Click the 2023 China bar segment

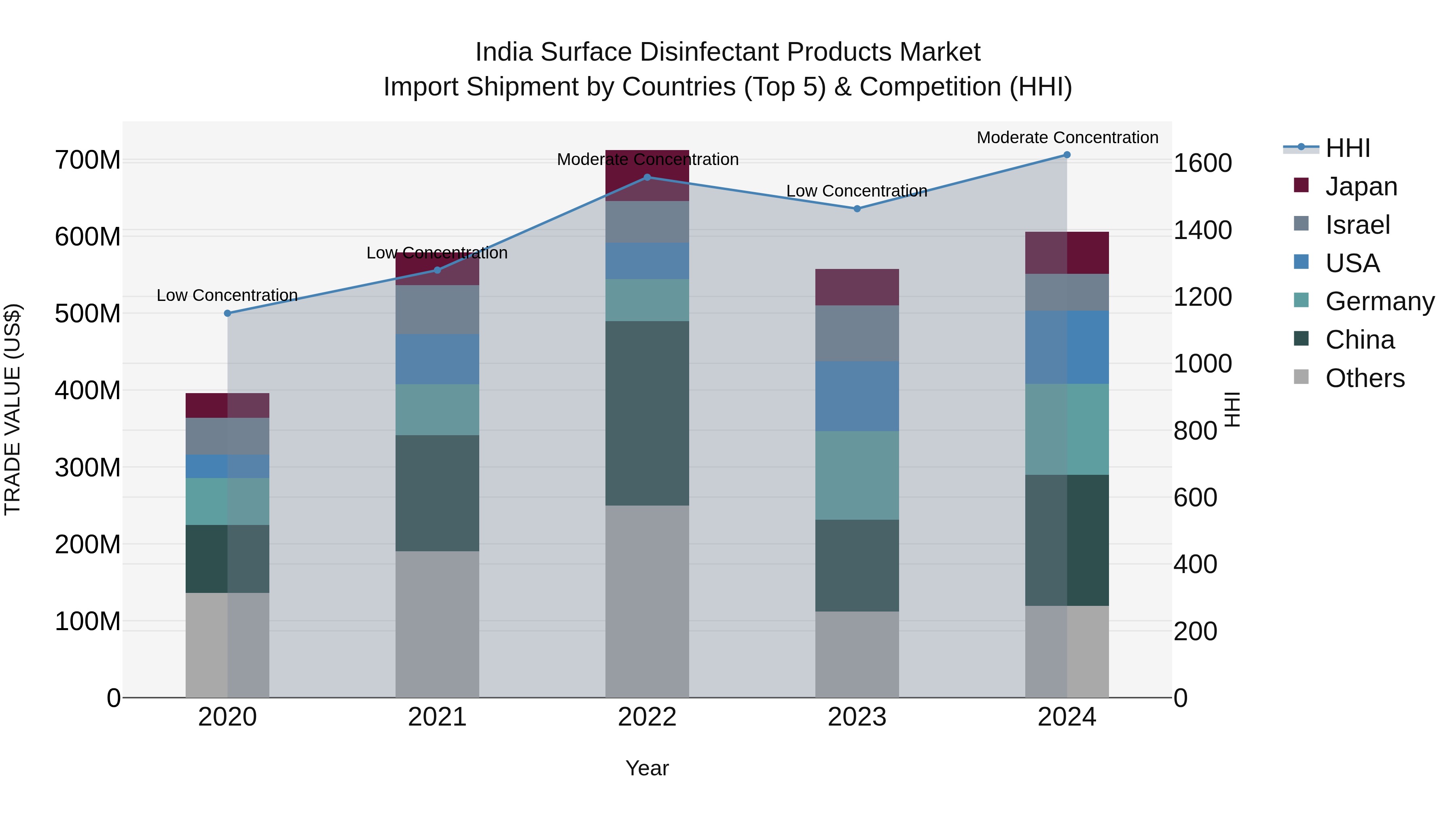coord(857,566)
